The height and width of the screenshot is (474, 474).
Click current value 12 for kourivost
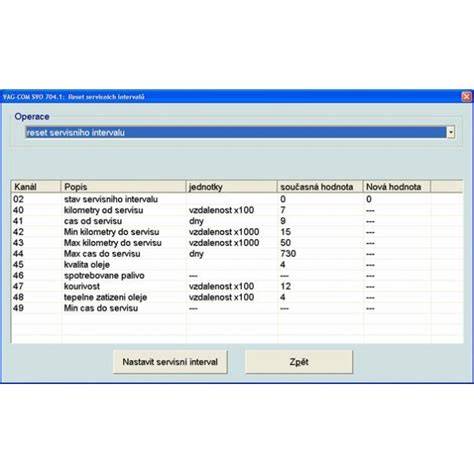coord(286,286)
